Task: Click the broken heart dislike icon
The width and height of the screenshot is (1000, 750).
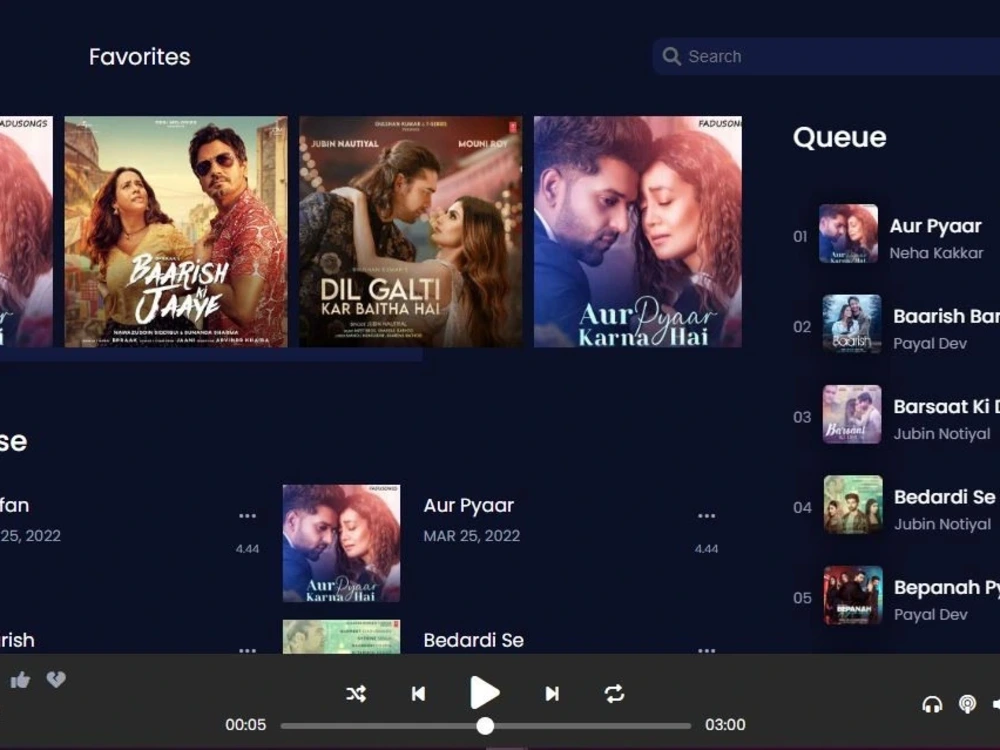Action: tap(56, 679)
